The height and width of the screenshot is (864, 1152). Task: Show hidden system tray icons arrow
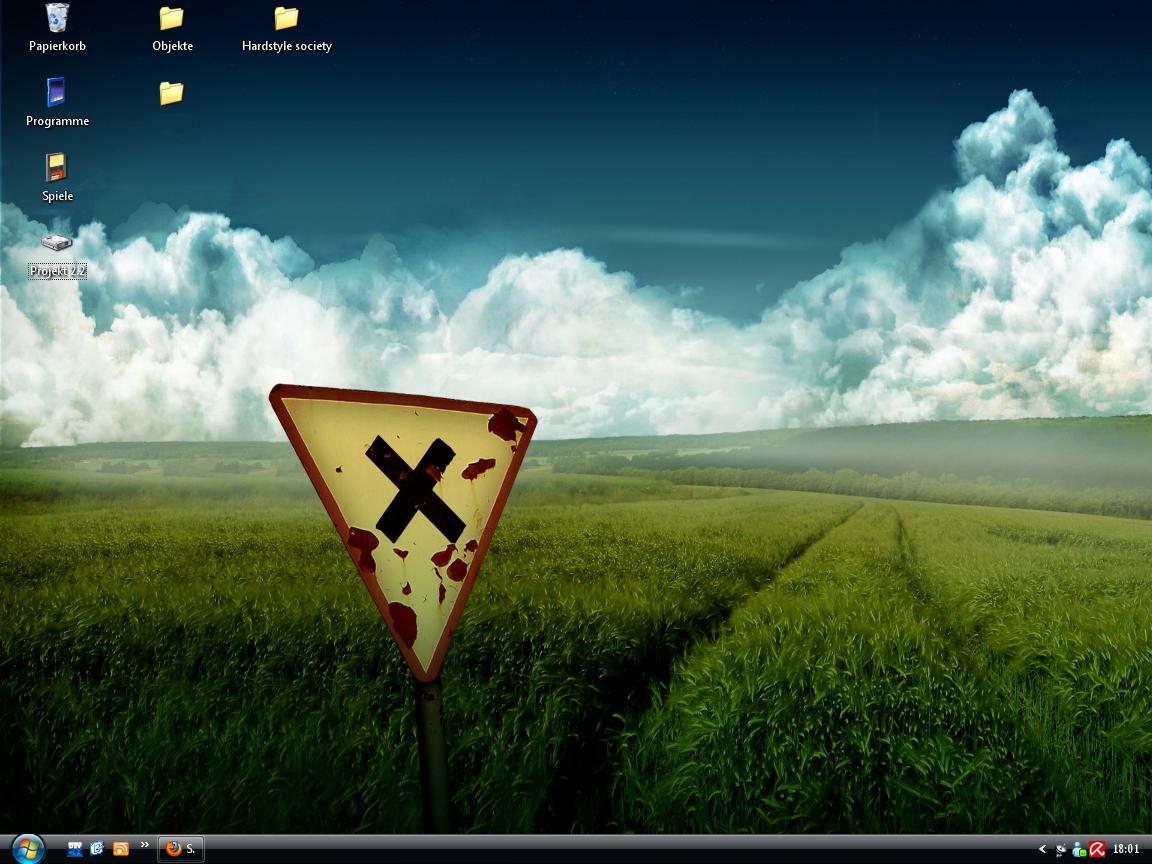click(1042, 850)
